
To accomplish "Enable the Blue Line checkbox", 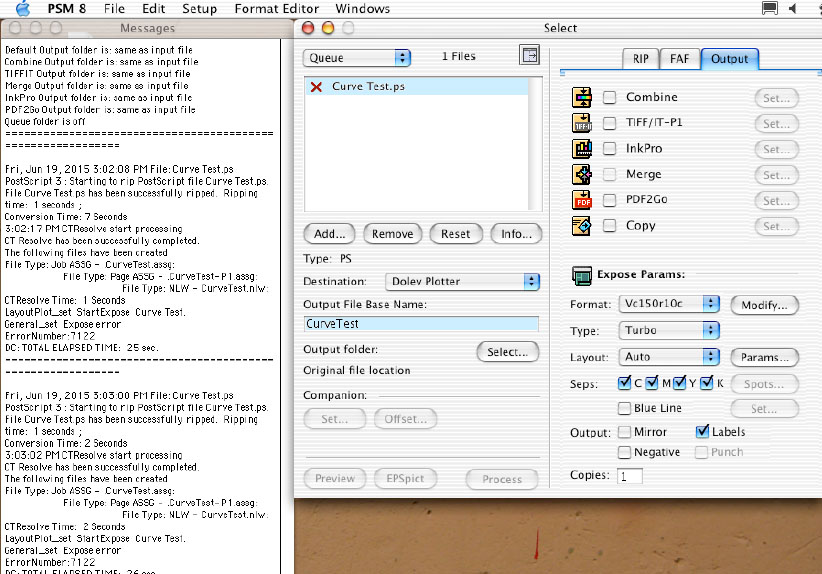I will [624, 408].
